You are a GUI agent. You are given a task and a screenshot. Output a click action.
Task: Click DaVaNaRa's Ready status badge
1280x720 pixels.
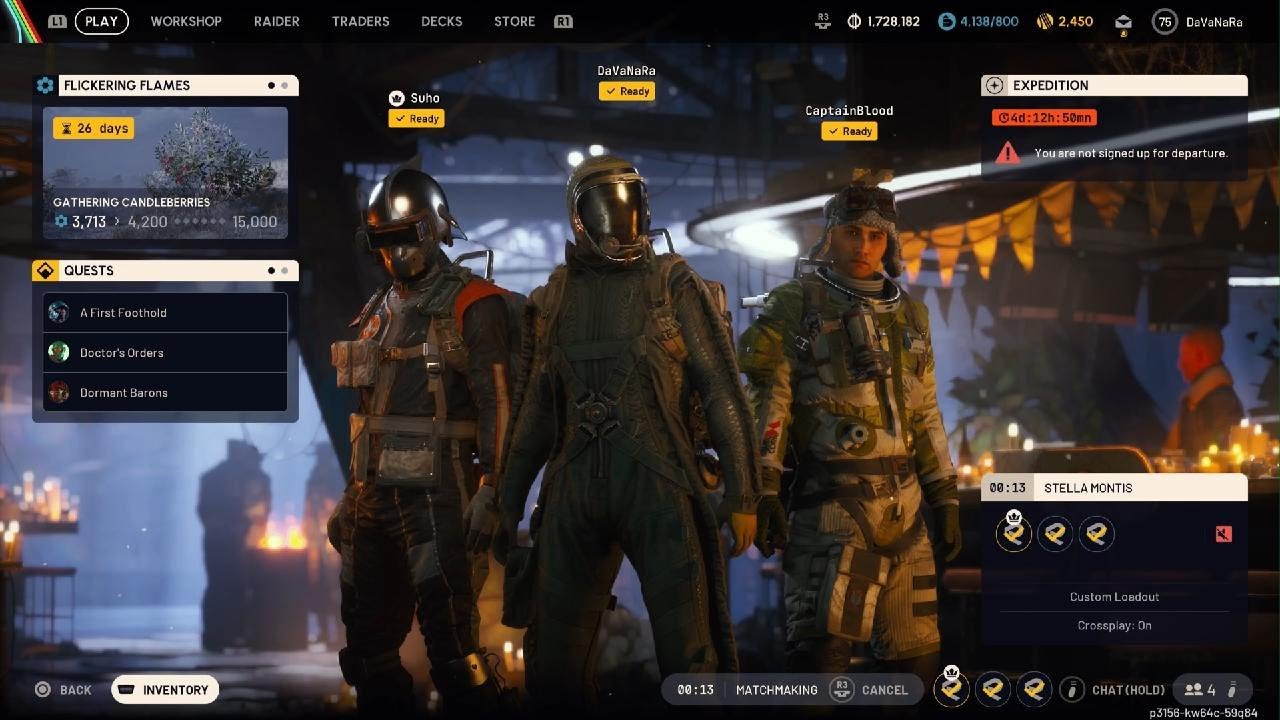627,91
